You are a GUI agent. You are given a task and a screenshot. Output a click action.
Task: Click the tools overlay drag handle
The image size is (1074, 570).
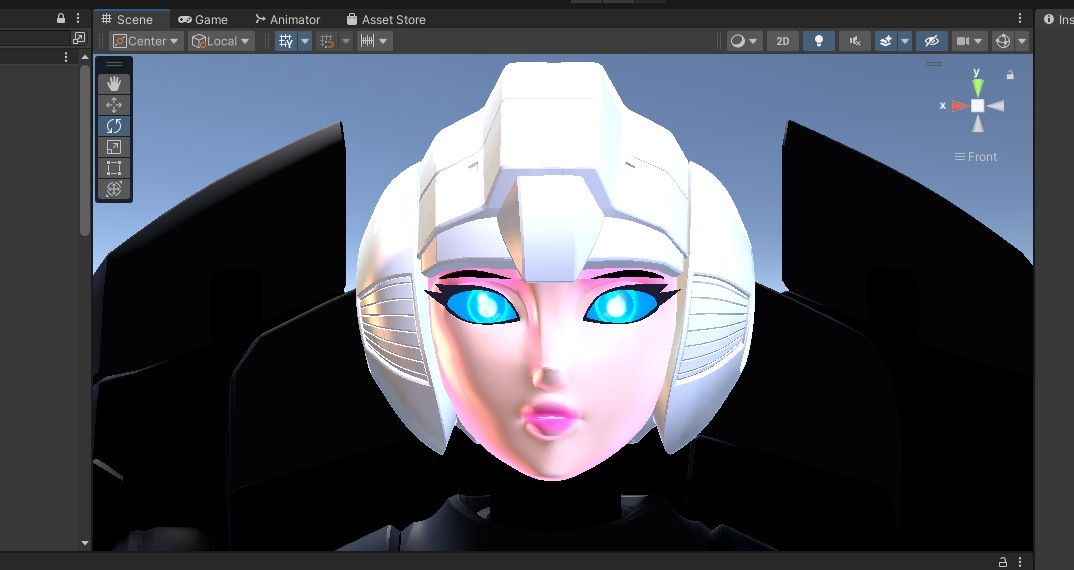(x=114, y=64)
